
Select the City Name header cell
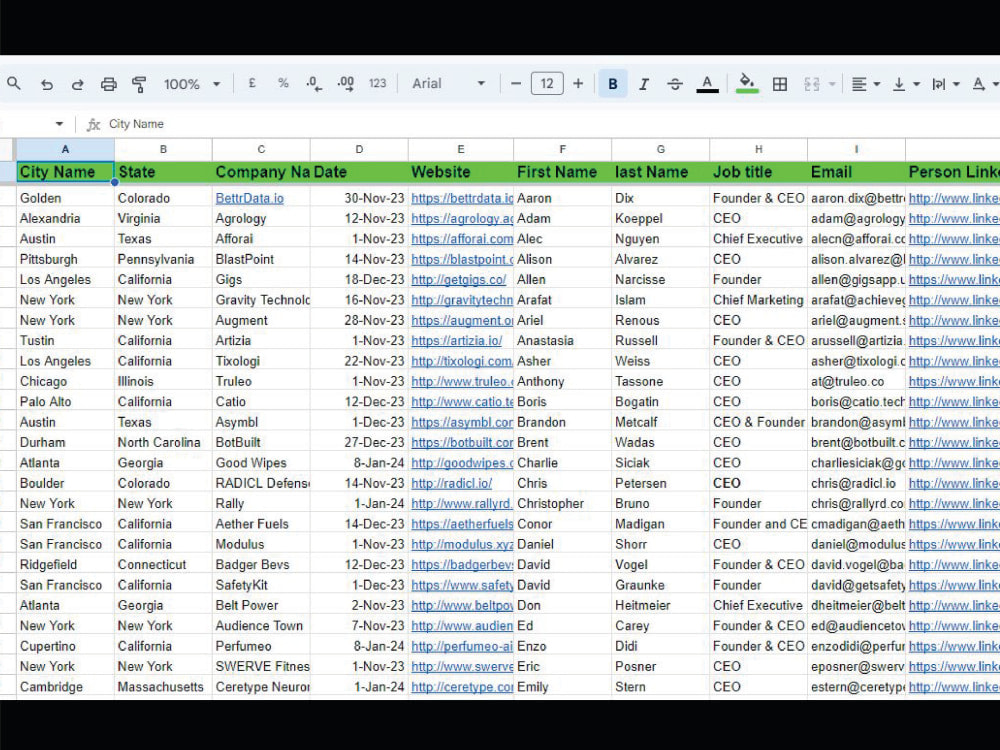[x=65, y=172]
